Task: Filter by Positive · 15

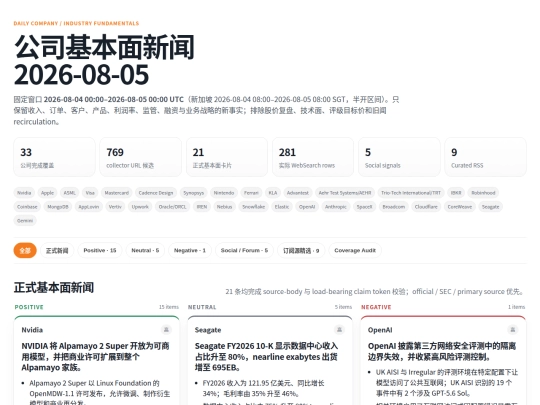Action: point(100,250)
